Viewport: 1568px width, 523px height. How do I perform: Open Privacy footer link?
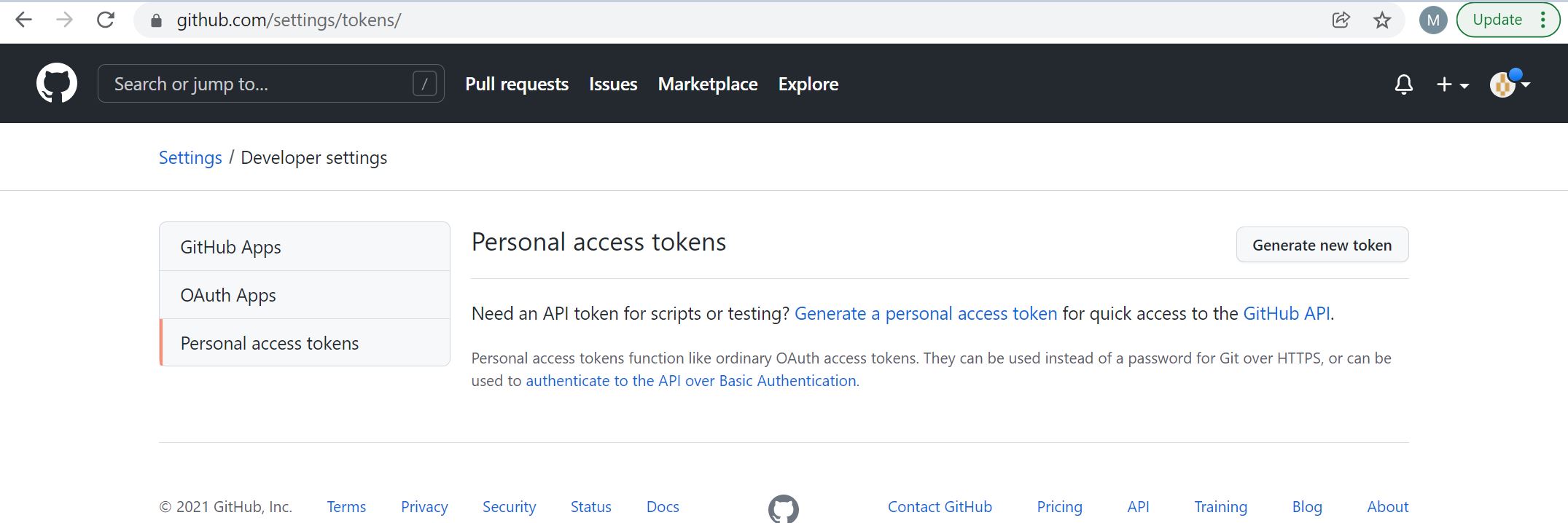[x=424, y=506]
